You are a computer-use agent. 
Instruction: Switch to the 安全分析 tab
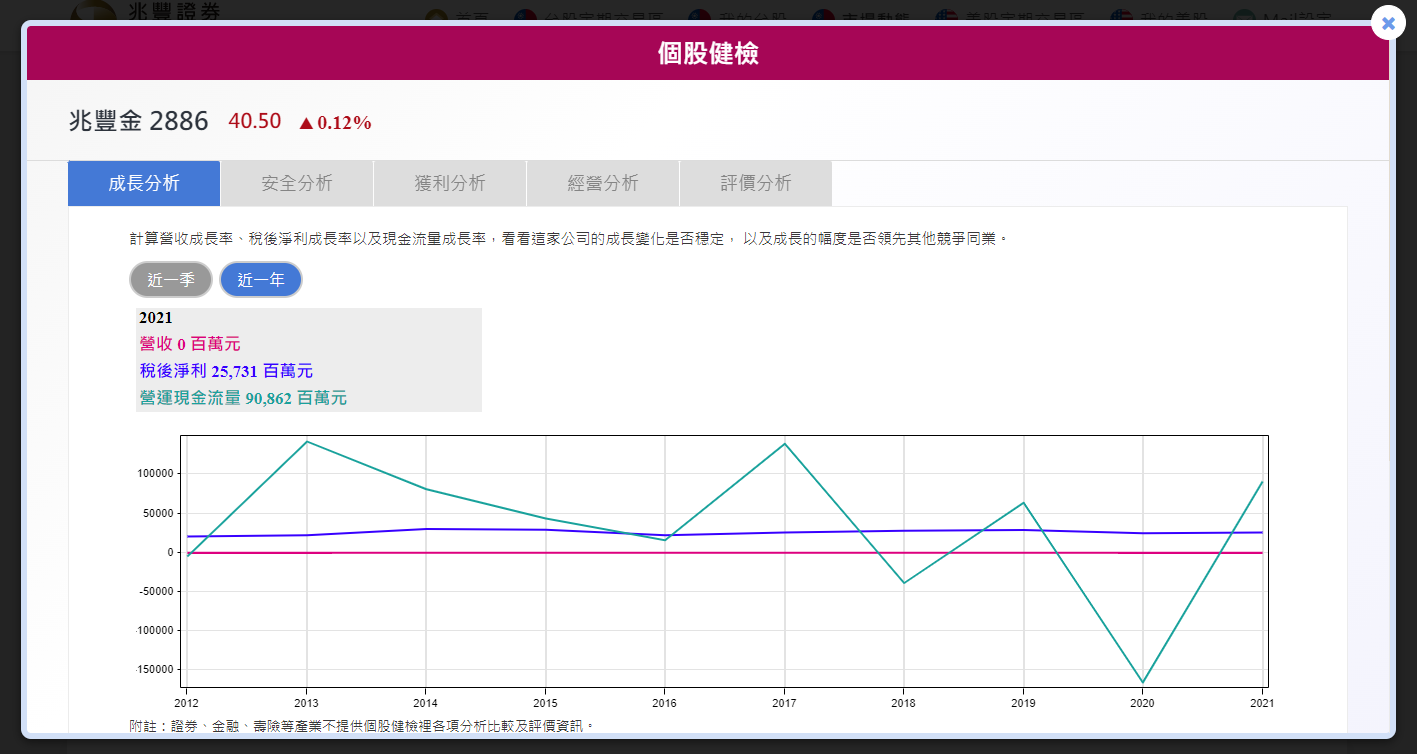coord(296,183)
